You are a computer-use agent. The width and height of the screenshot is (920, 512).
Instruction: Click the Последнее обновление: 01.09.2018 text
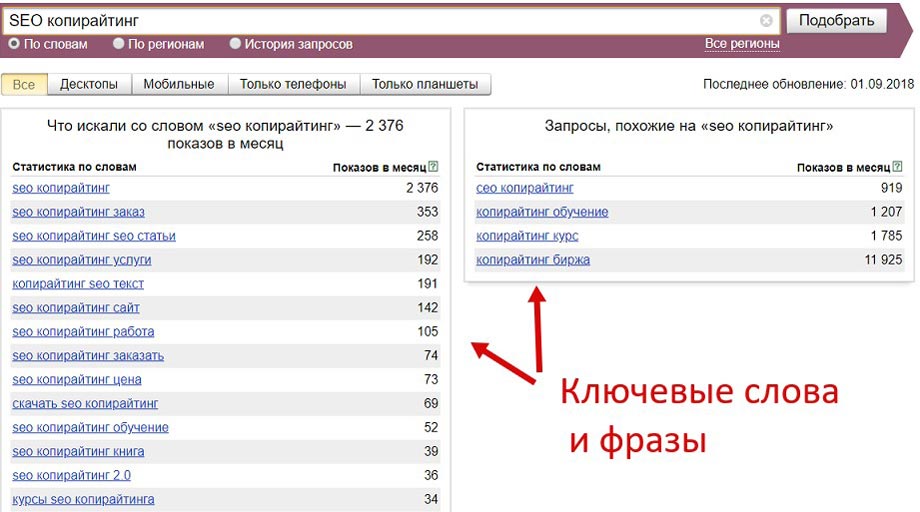pos(809,84)
